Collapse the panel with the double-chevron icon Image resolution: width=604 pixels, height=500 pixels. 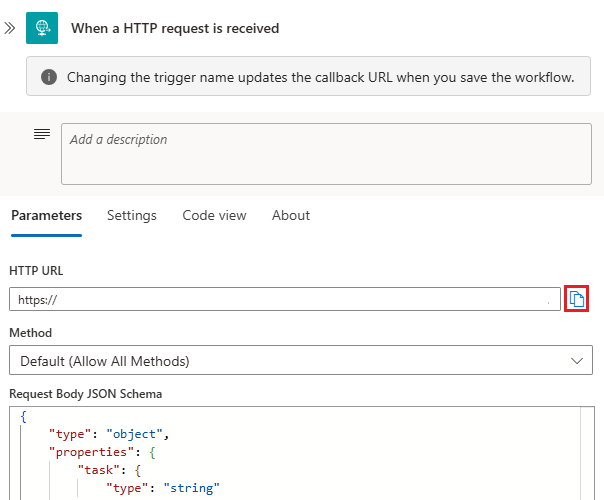pos(9,28)
